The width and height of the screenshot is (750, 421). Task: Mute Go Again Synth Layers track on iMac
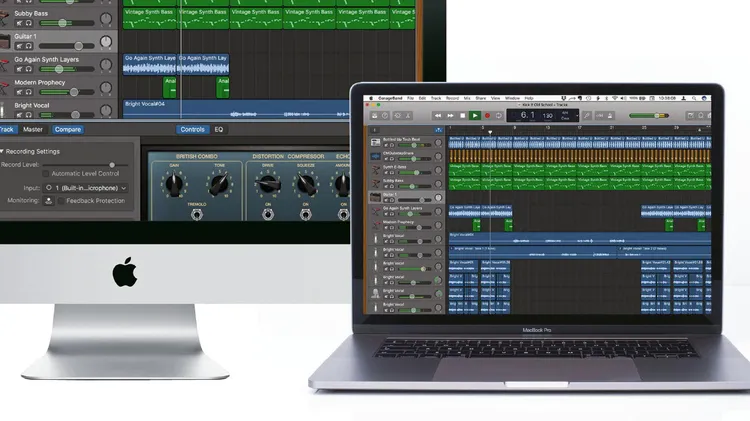tap(19, 69)
